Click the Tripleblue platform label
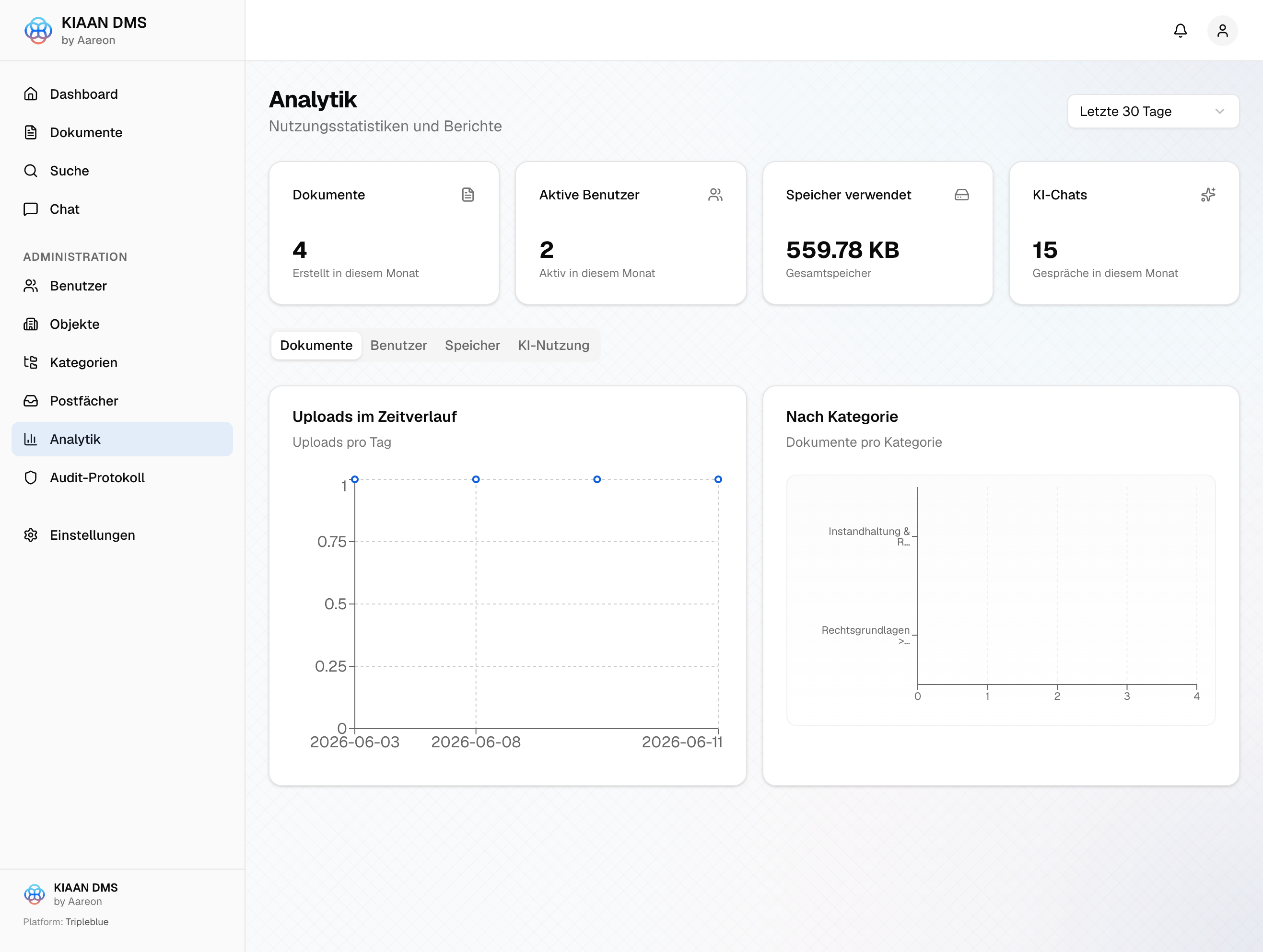Image resolution: width=1263 pixels, height=952 pixels. 87,922
